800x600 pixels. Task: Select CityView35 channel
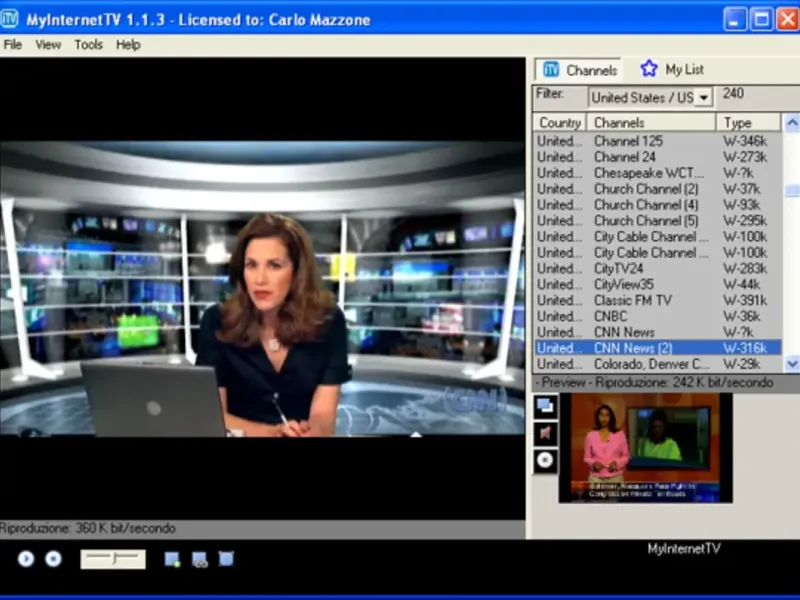(x=658, y=284)
